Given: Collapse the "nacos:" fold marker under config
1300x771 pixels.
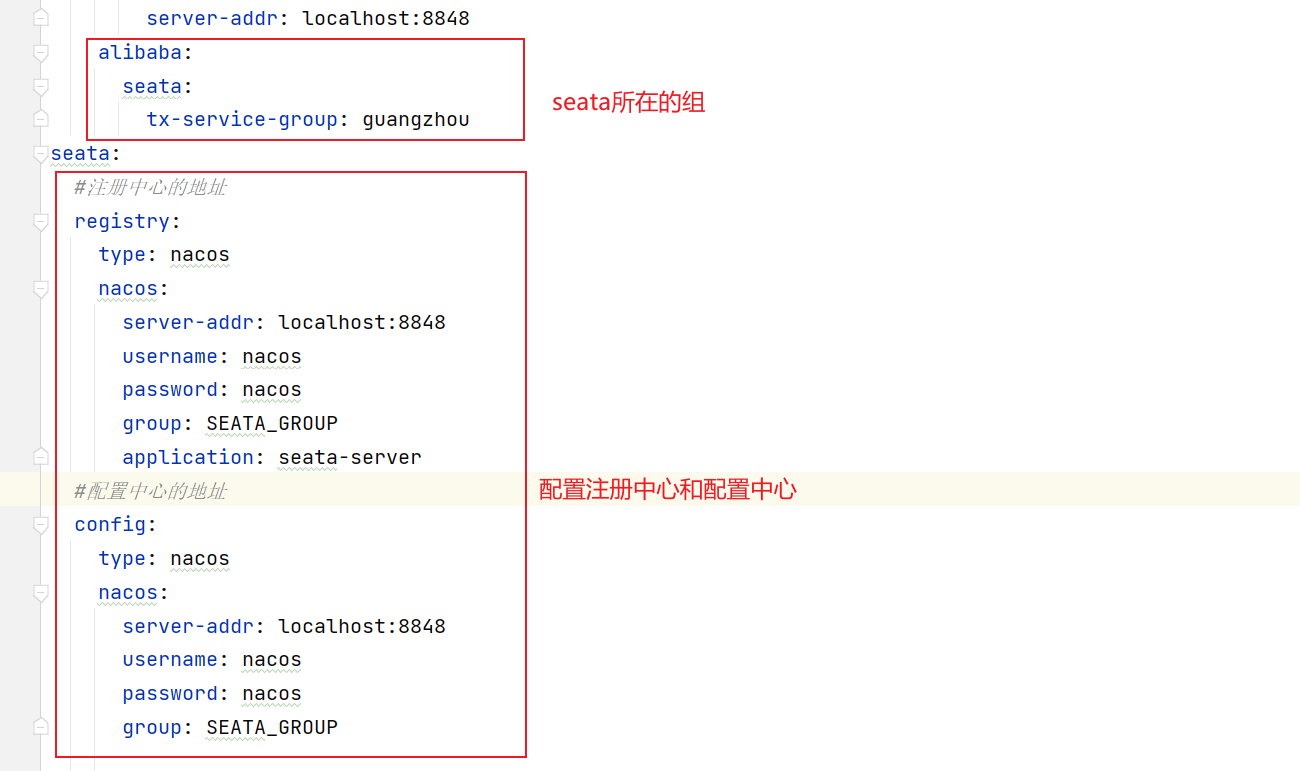Looking at the screenshot, I should (x=40, y=592).
